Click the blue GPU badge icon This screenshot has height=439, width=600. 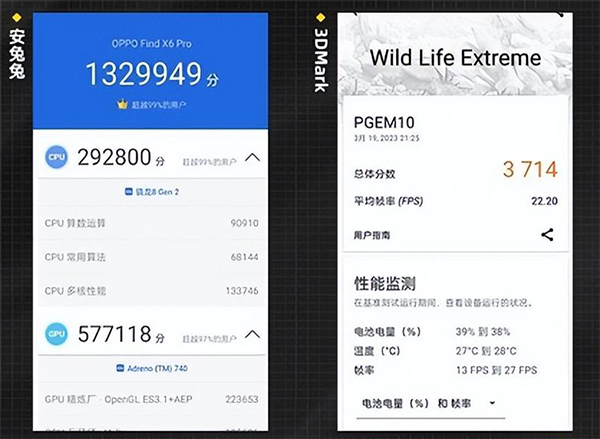58,333
